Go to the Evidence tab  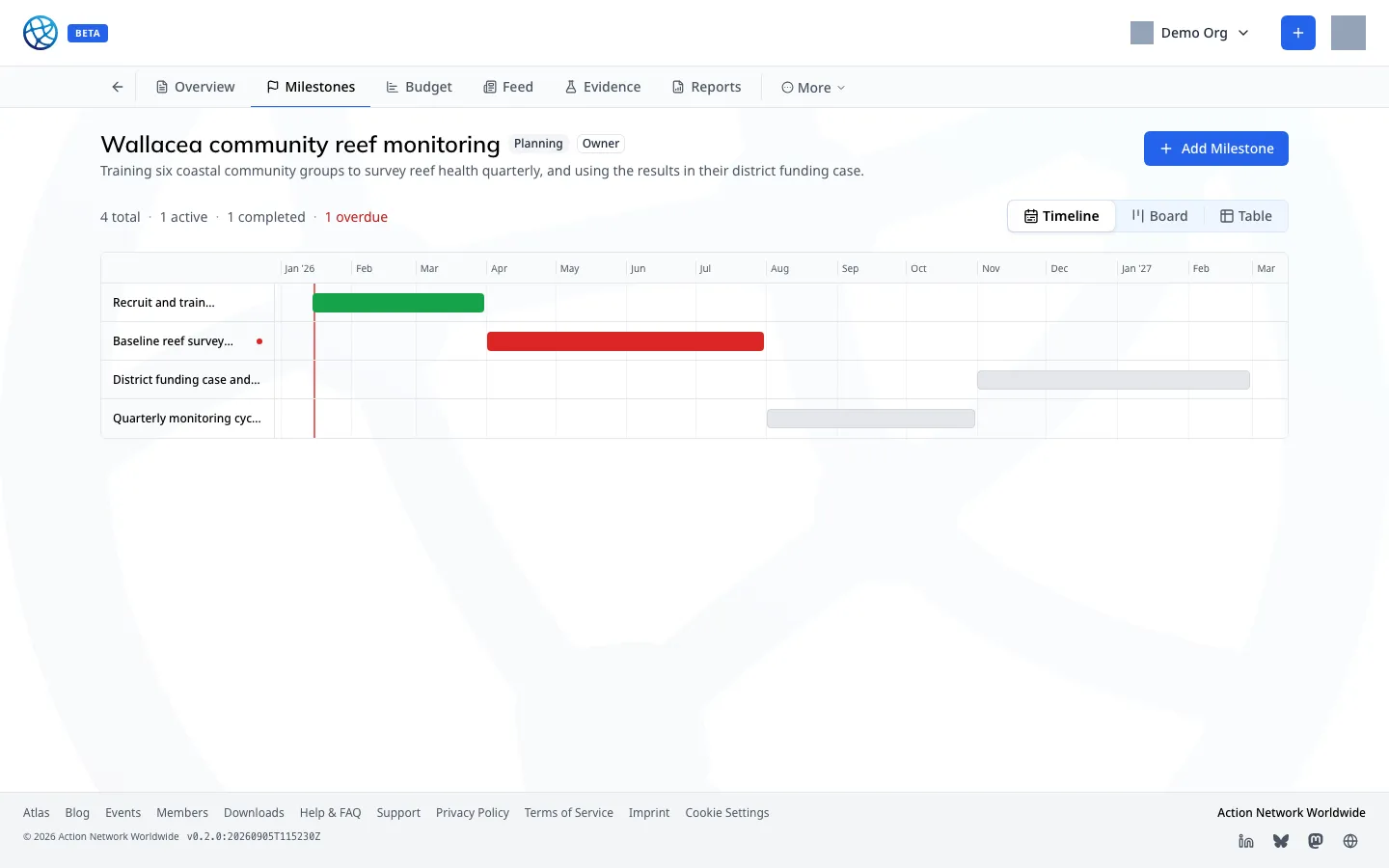pos(603,87)
